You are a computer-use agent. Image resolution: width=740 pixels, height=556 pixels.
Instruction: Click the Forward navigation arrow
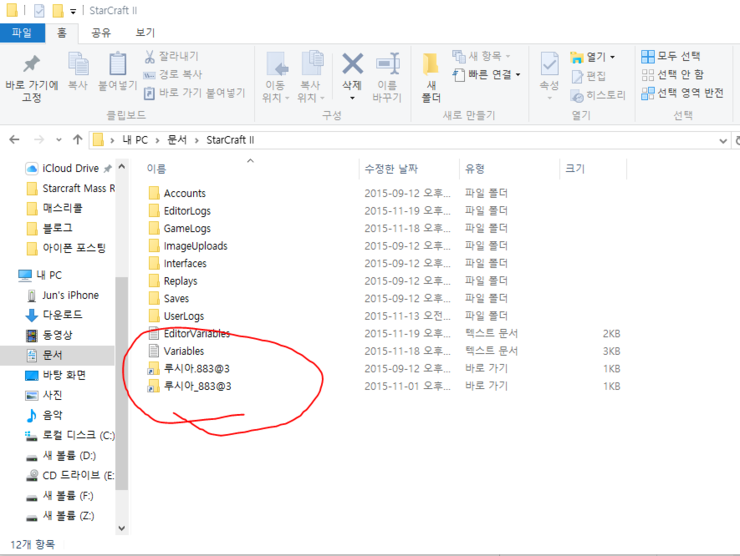tap(39, 140)
